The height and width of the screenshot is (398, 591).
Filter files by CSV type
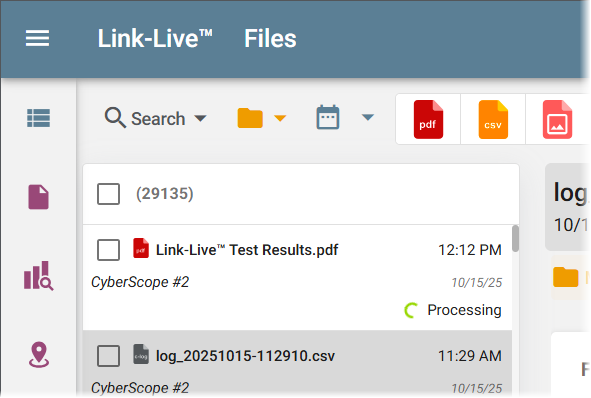click(493, 119)
